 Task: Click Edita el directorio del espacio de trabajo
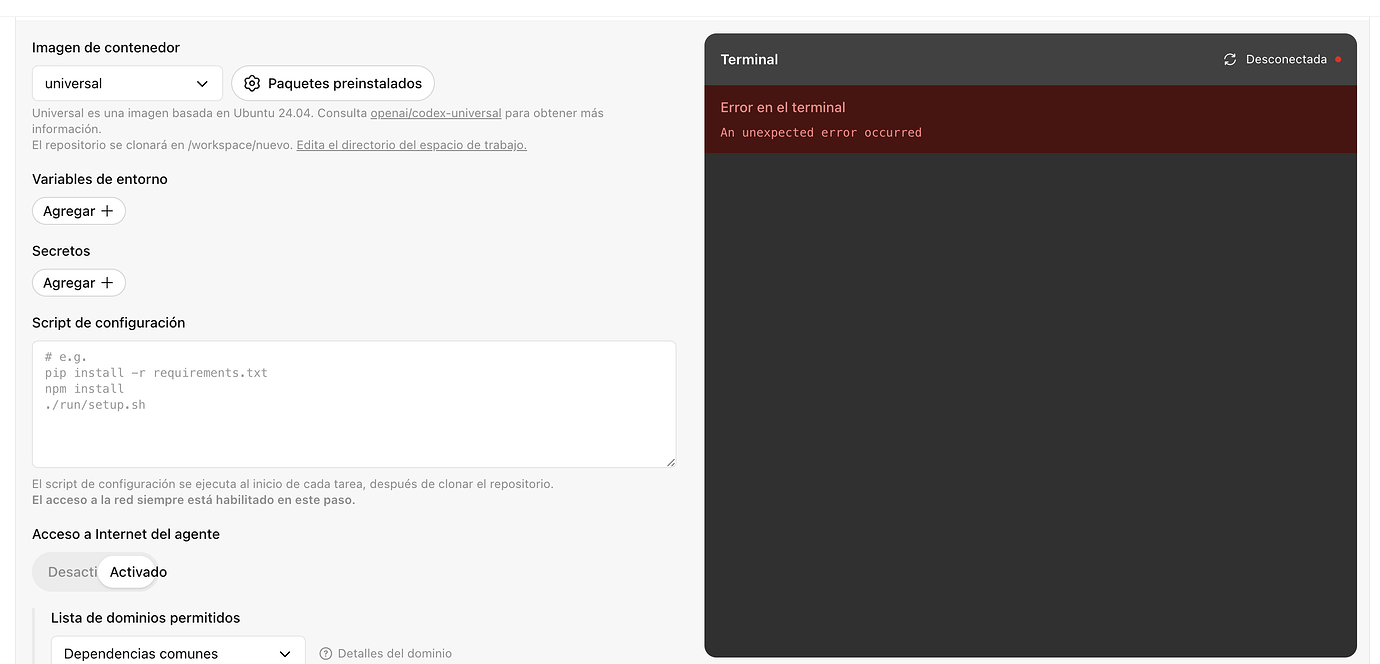411,144
